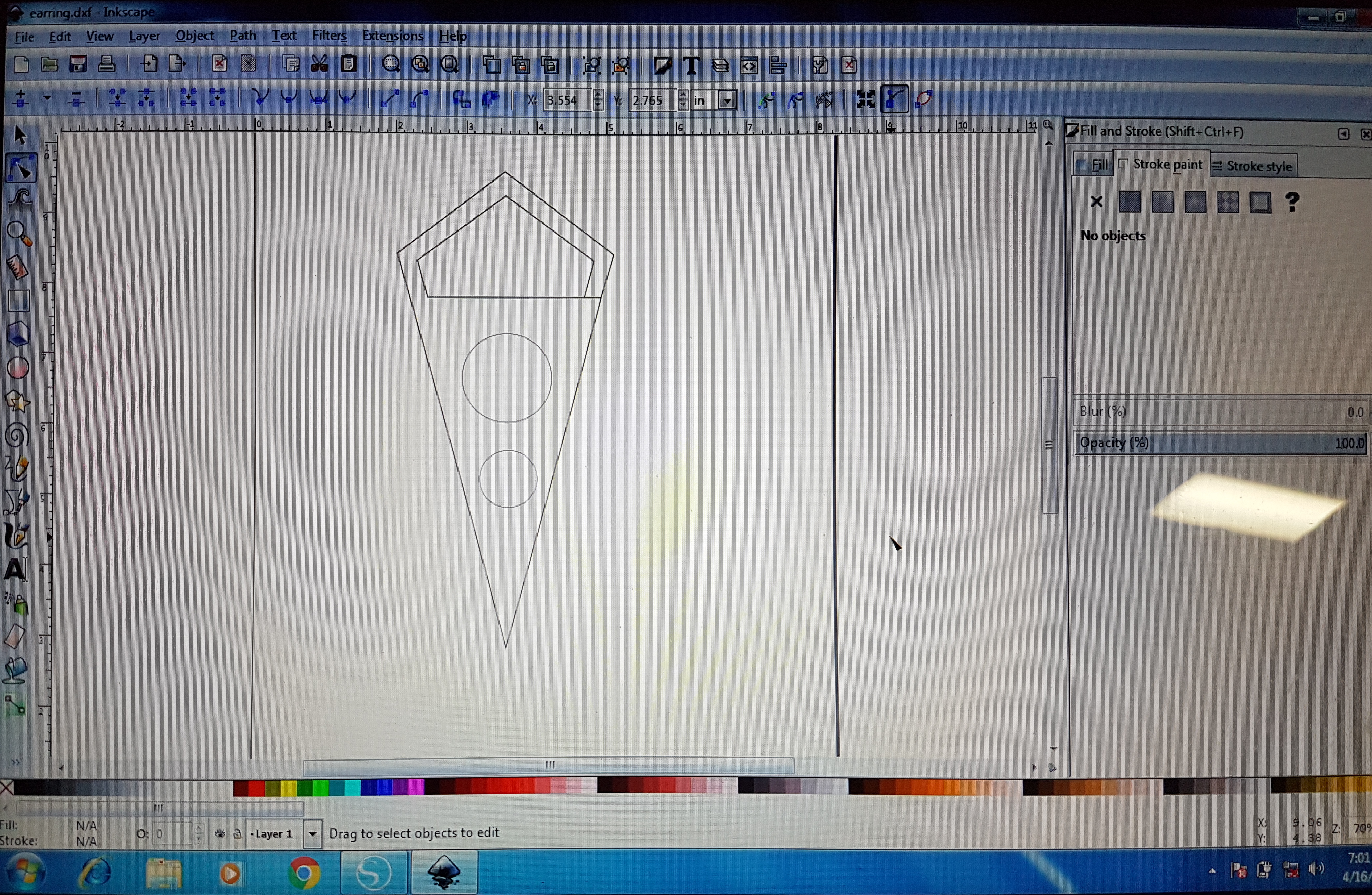1372x895 pixels.
Task: Select the Paint Bucket tool
Action: pos(15,671)
